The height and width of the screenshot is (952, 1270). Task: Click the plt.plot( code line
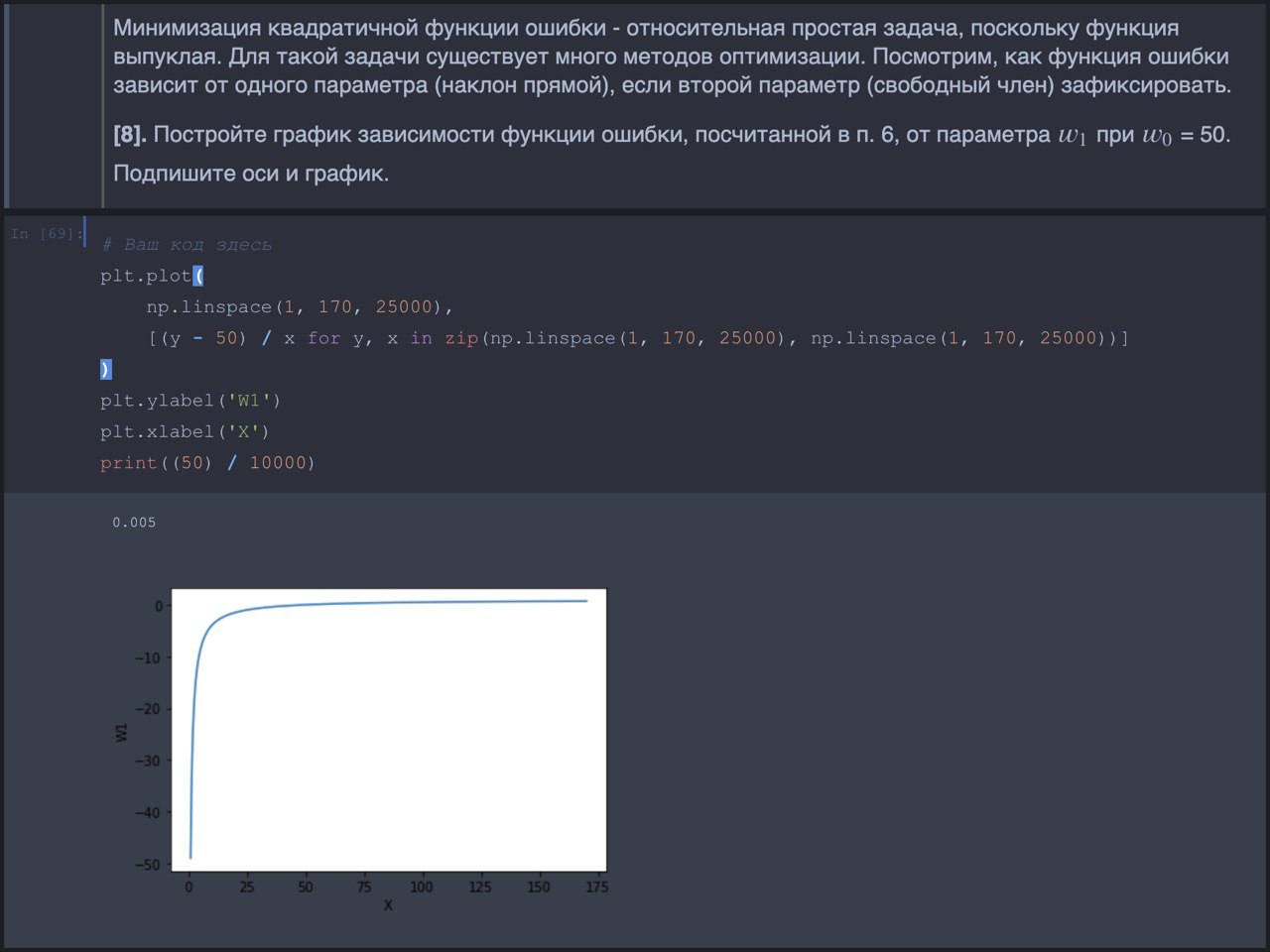152,276
